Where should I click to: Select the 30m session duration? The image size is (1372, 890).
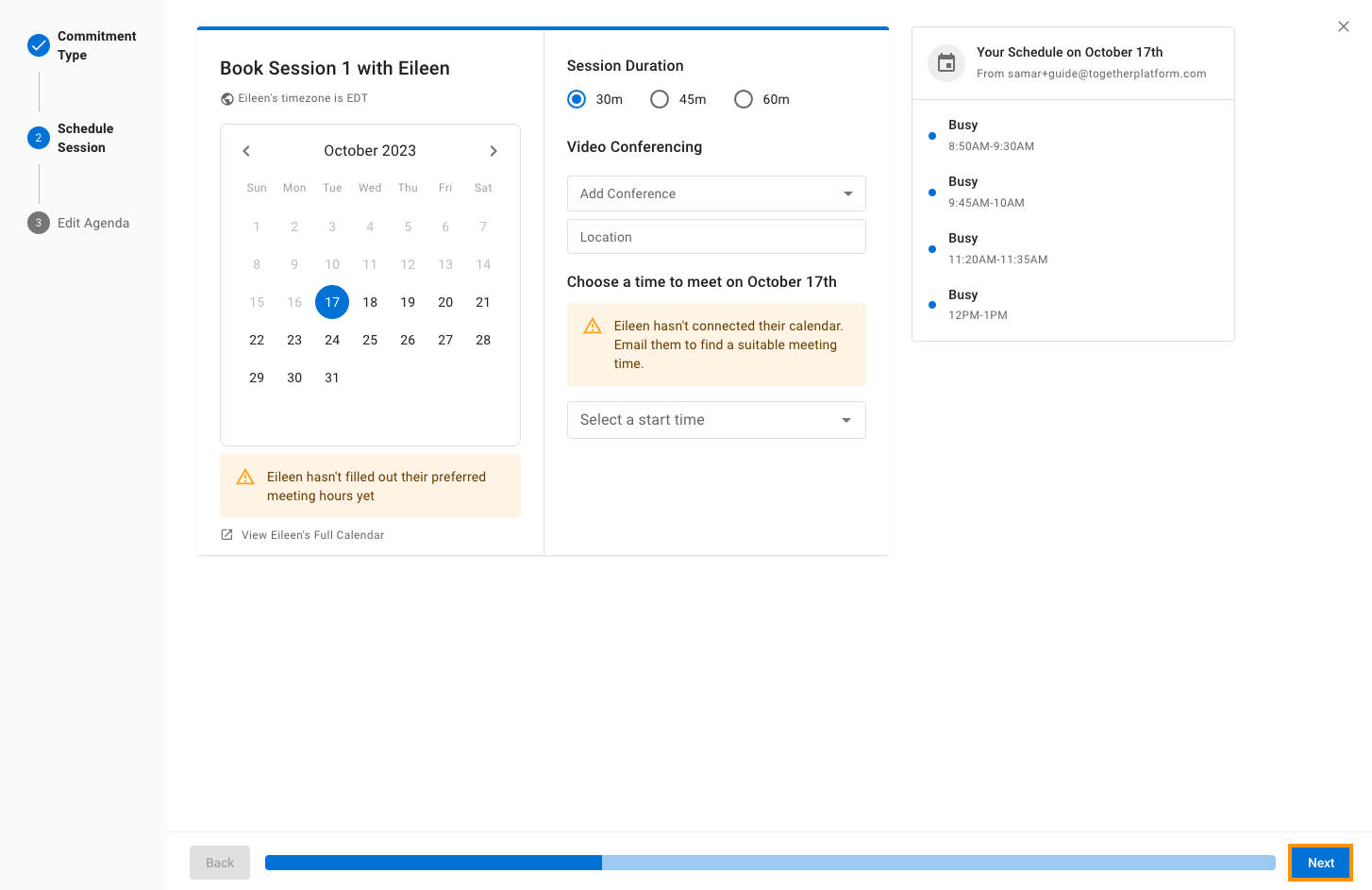577,99
